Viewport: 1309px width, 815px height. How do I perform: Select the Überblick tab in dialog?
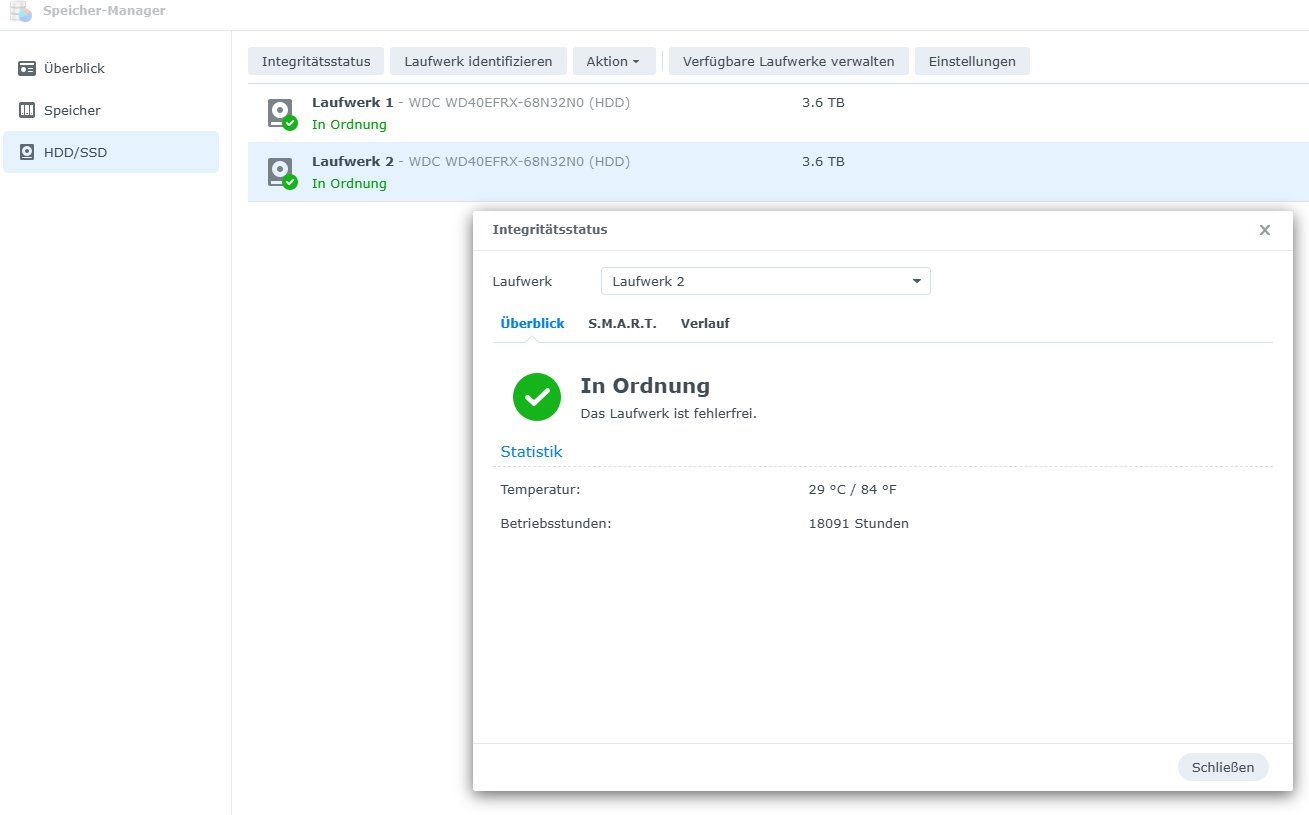tap(532, 323)
